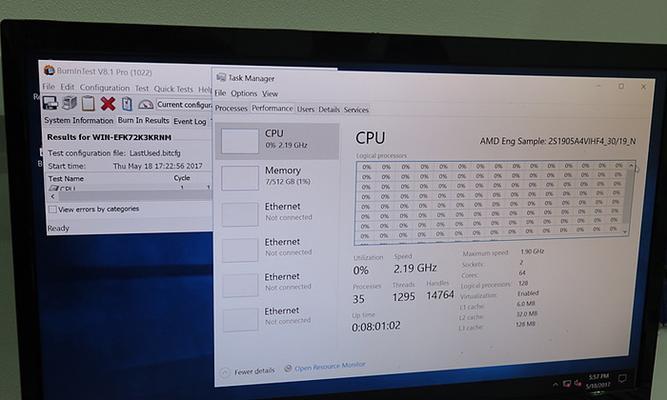Click the Task Manager title bar icon

[x=221, y=77]
